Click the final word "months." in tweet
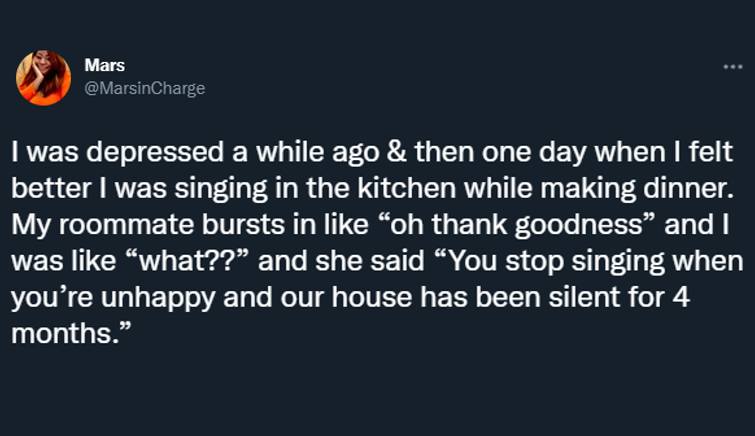The image size is (755, 436). (x=71, y=333)
